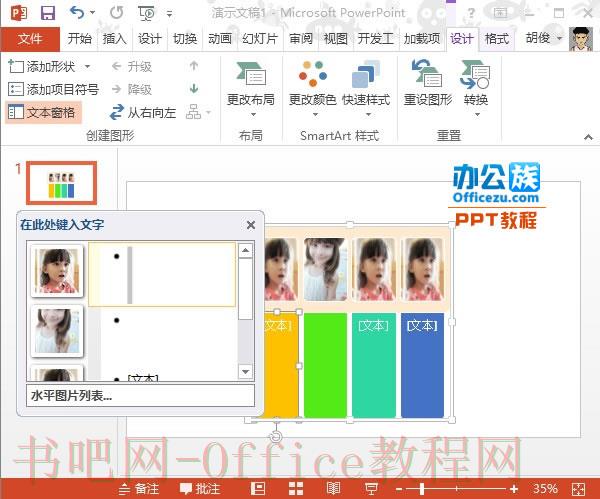Open 更改布局 change layout gallery
The height and width of the screenshot is (499, 600).
pos(251,89)
